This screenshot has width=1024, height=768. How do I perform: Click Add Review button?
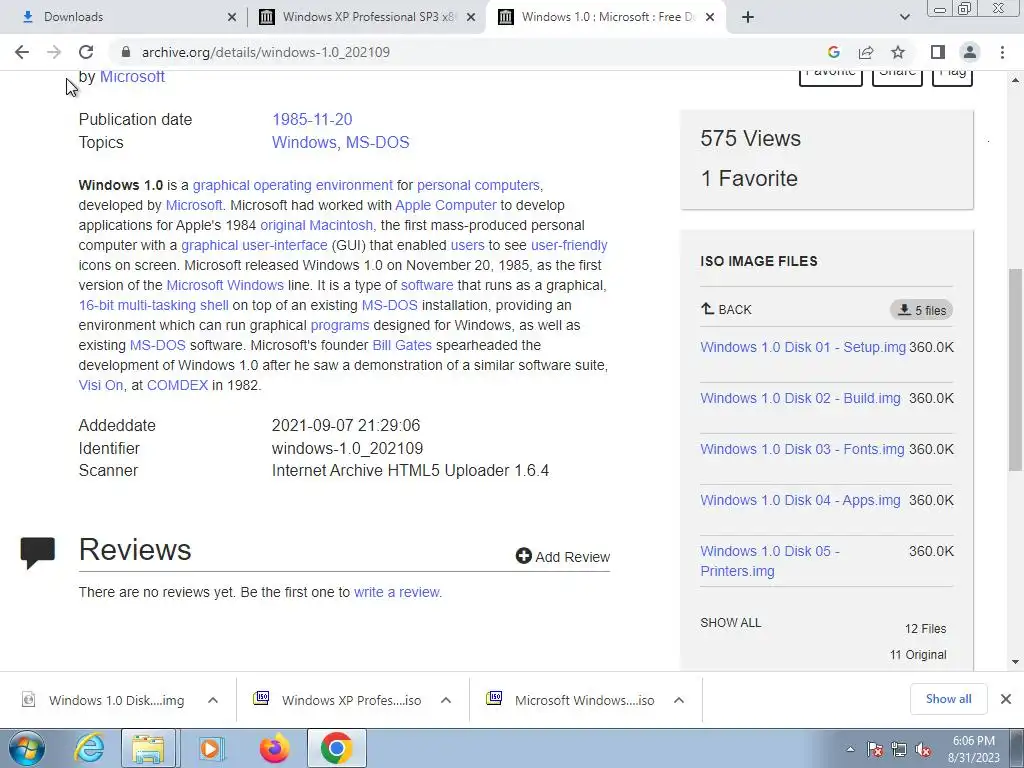click(x=562, y=556)
